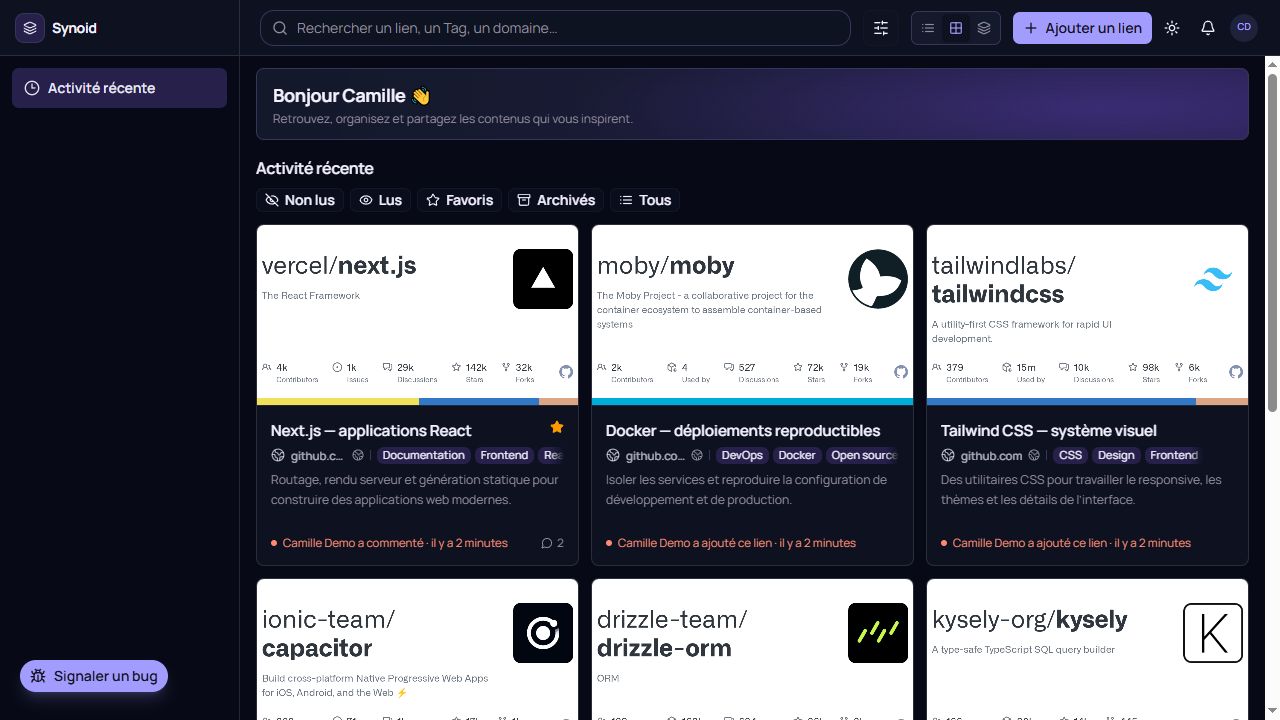Click GitHub icon on the moby preview

coord(901,372)
